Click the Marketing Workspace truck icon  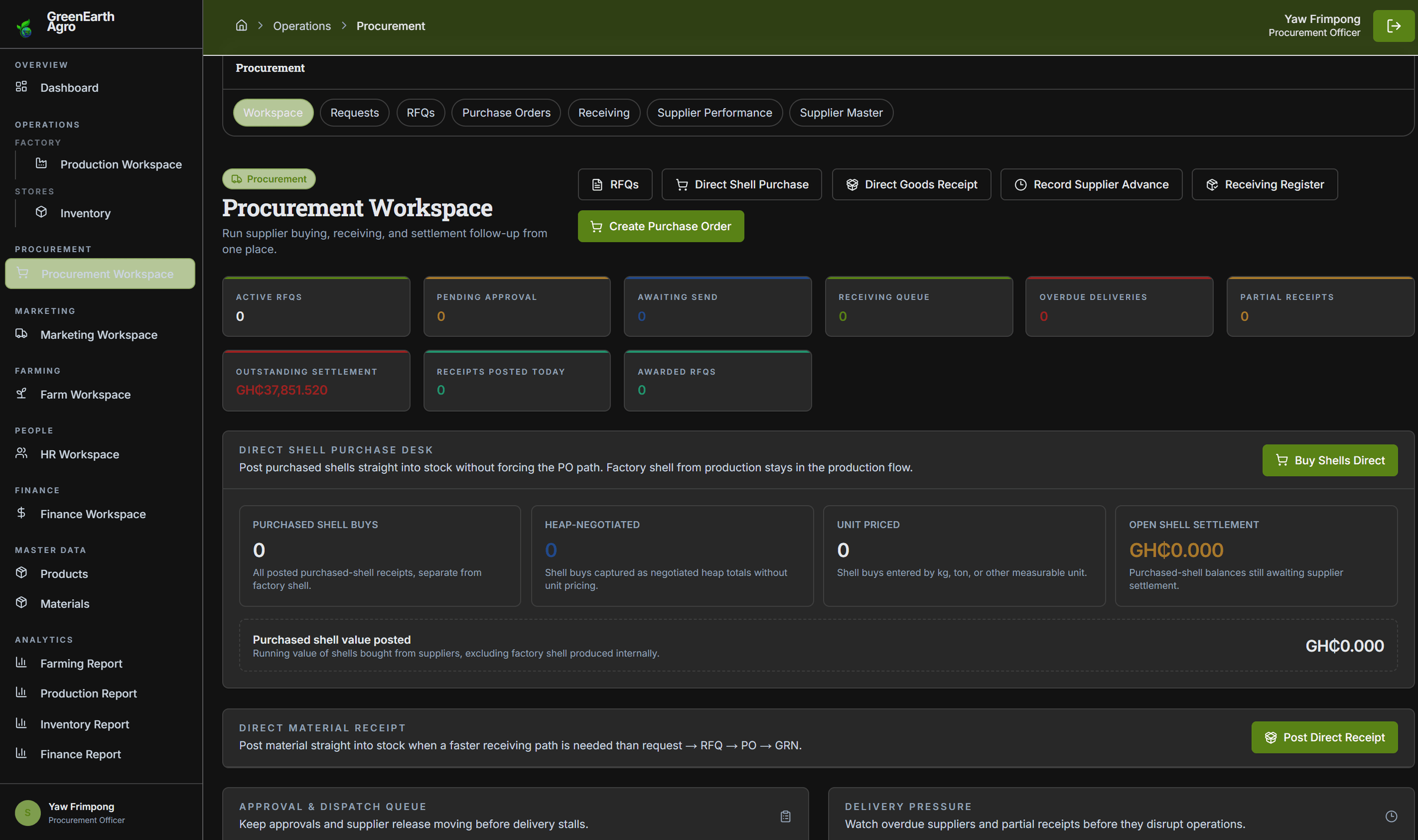[x=21, y=334]
